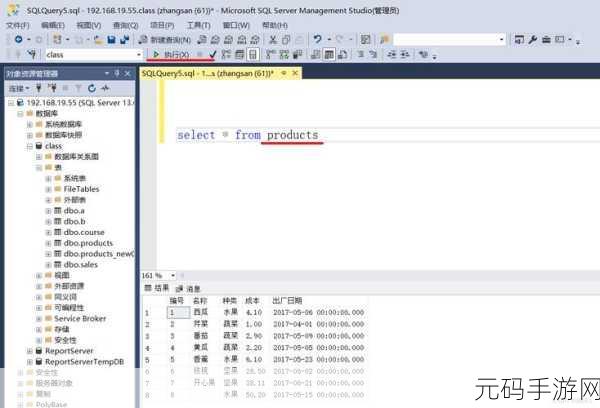Click the Decrease Indent icon

click(392, 55)
